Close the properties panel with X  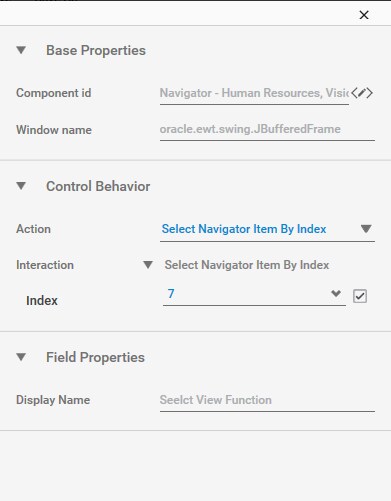pyautogui.click(x=364, y=15)
